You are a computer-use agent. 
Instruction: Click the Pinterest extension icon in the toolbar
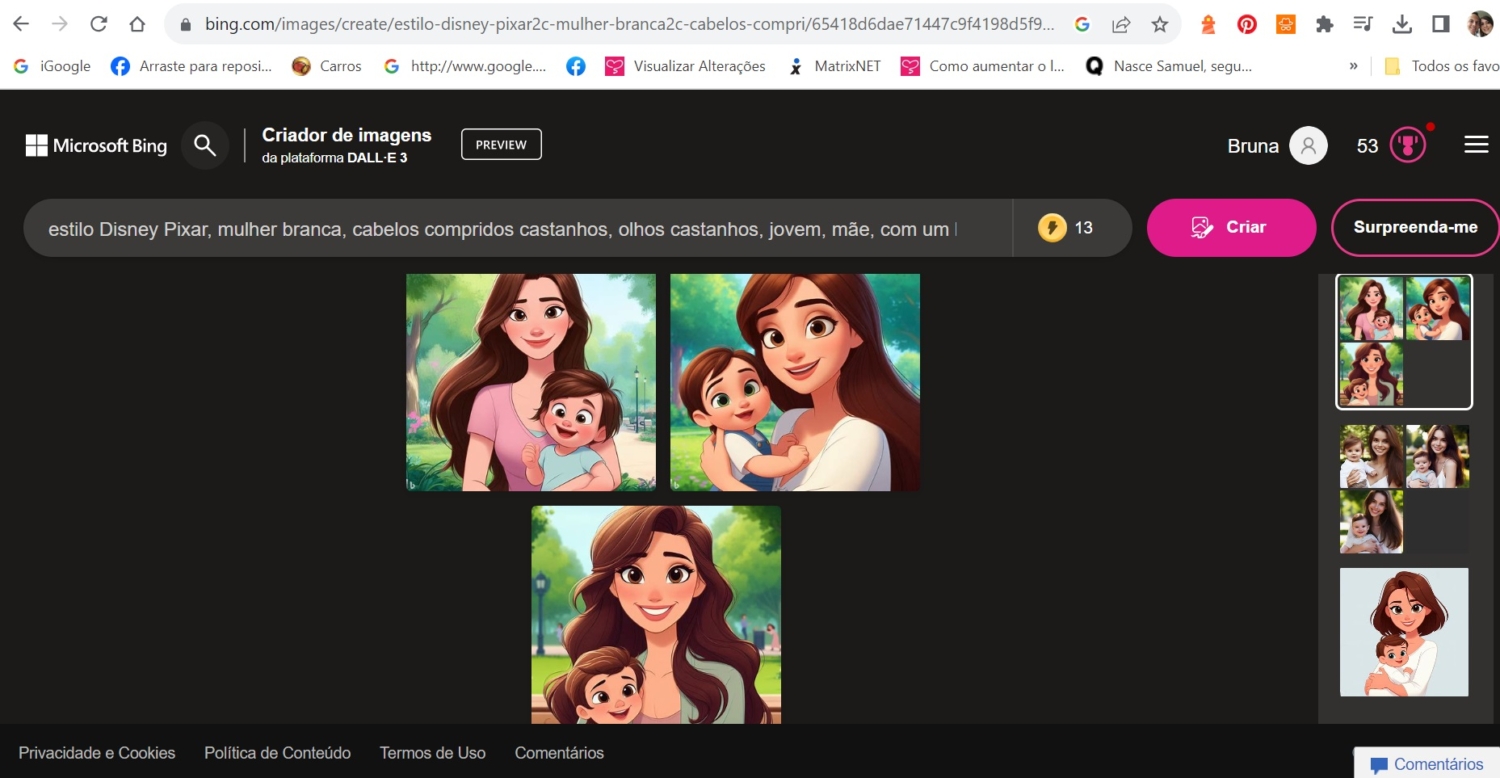click(x=1246, y=24)
